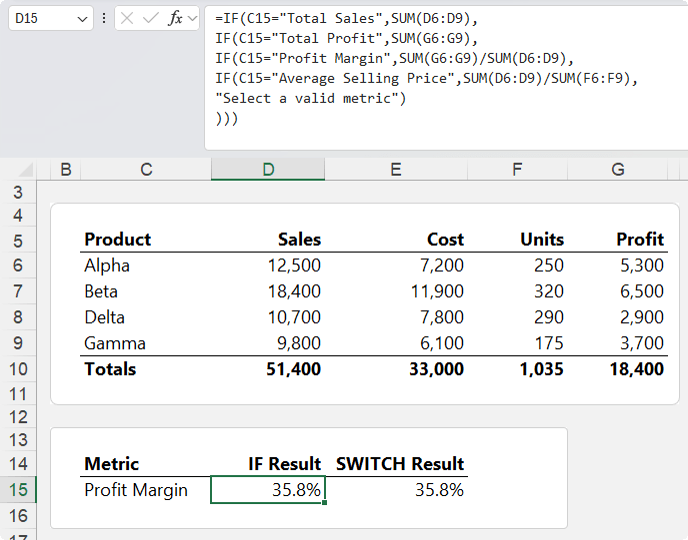Select column F header
688x540 pixels.
click(517, 169)
